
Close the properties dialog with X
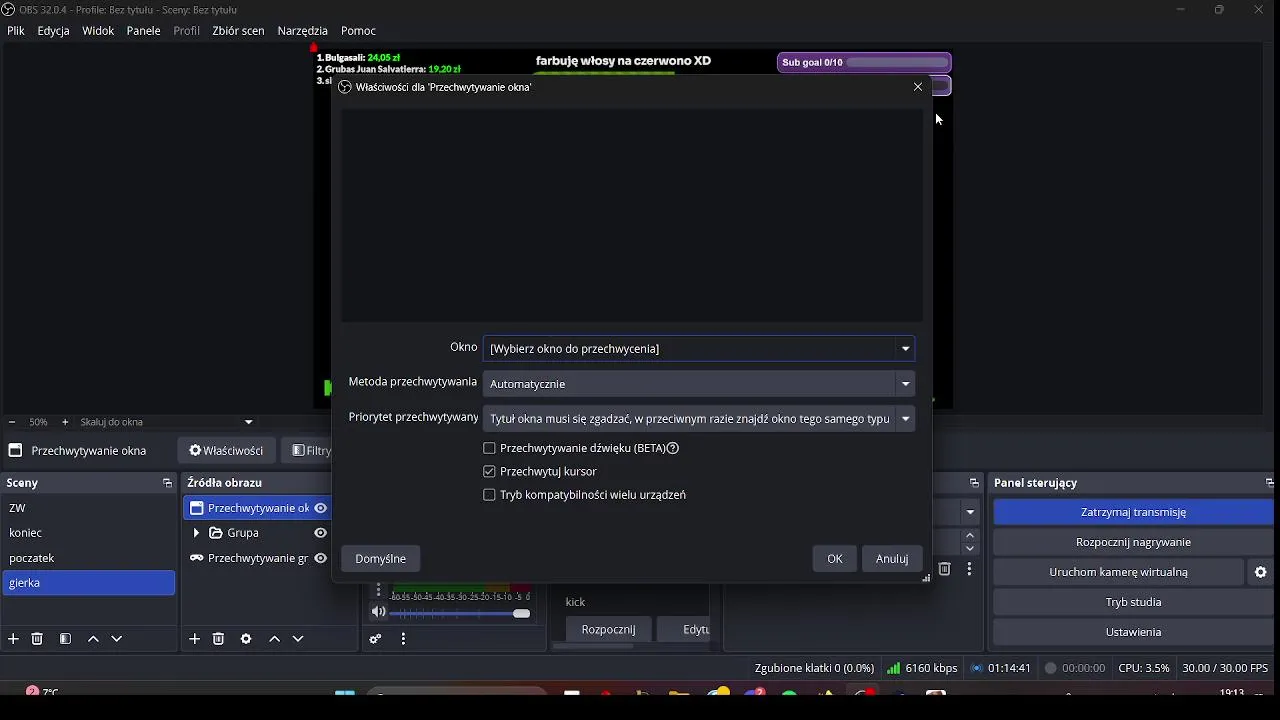[918, 87]
